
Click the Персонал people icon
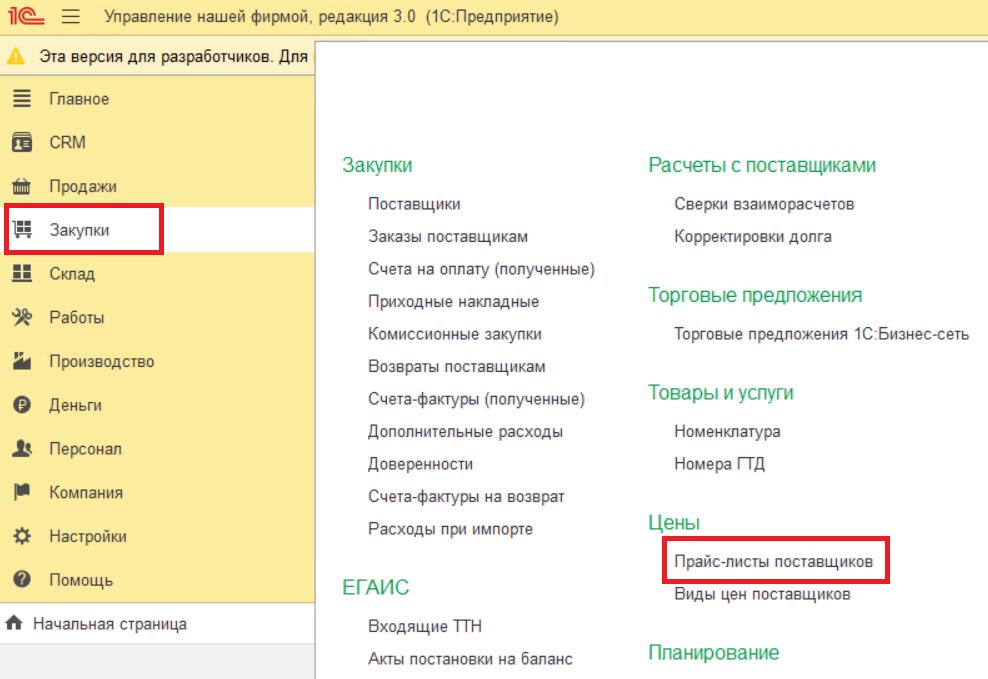tap(22, 448)
